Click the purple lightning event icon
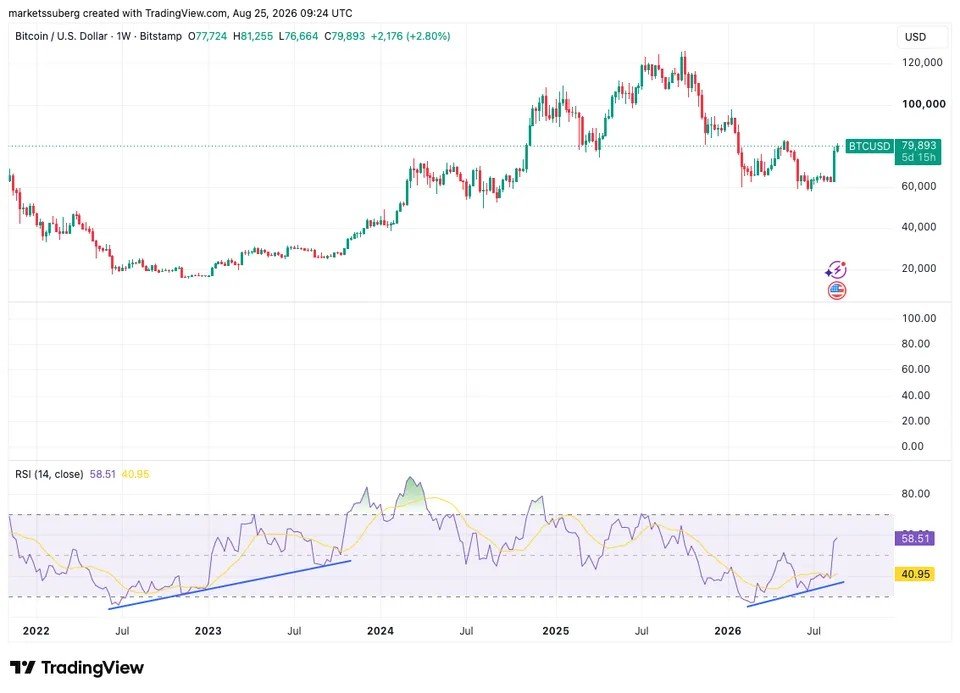This screenshot has height=693, width=960. coord(836,269)
